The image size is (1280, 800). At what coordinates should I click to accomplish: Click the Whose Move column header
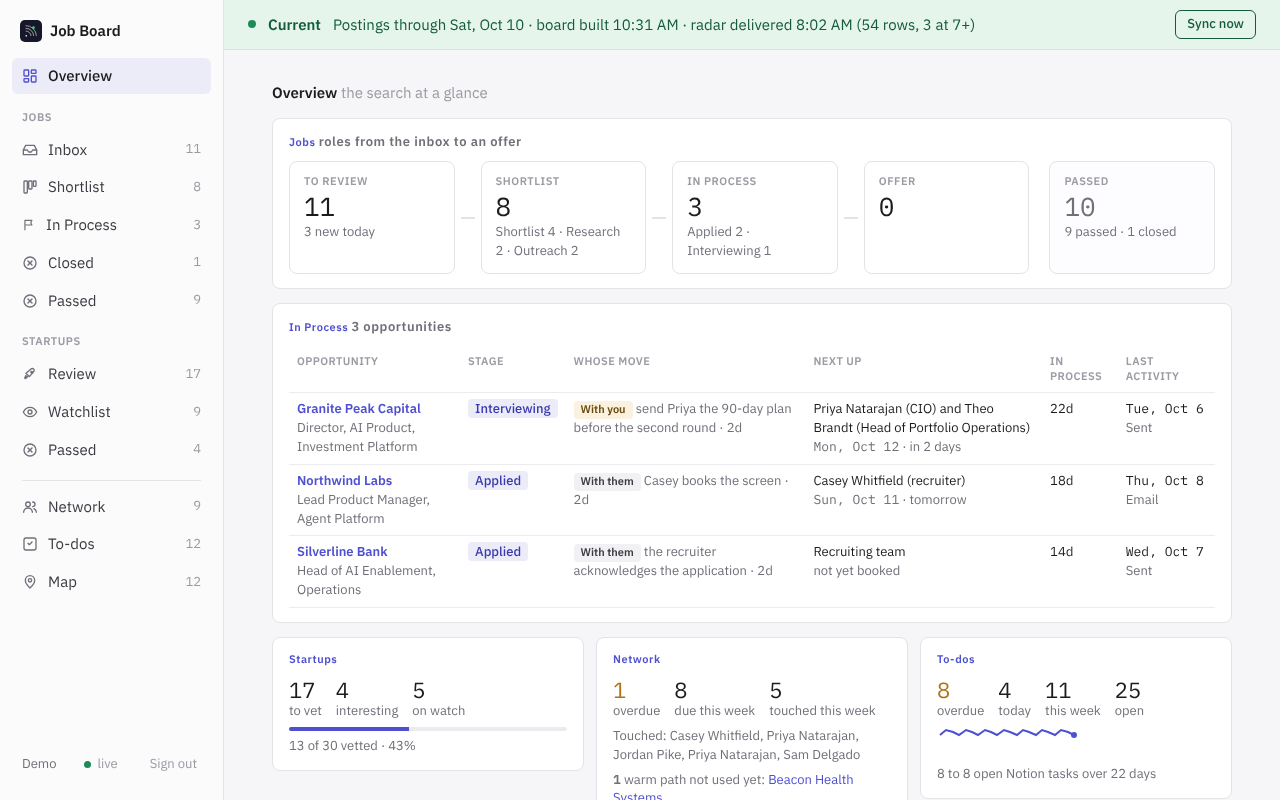612,361
